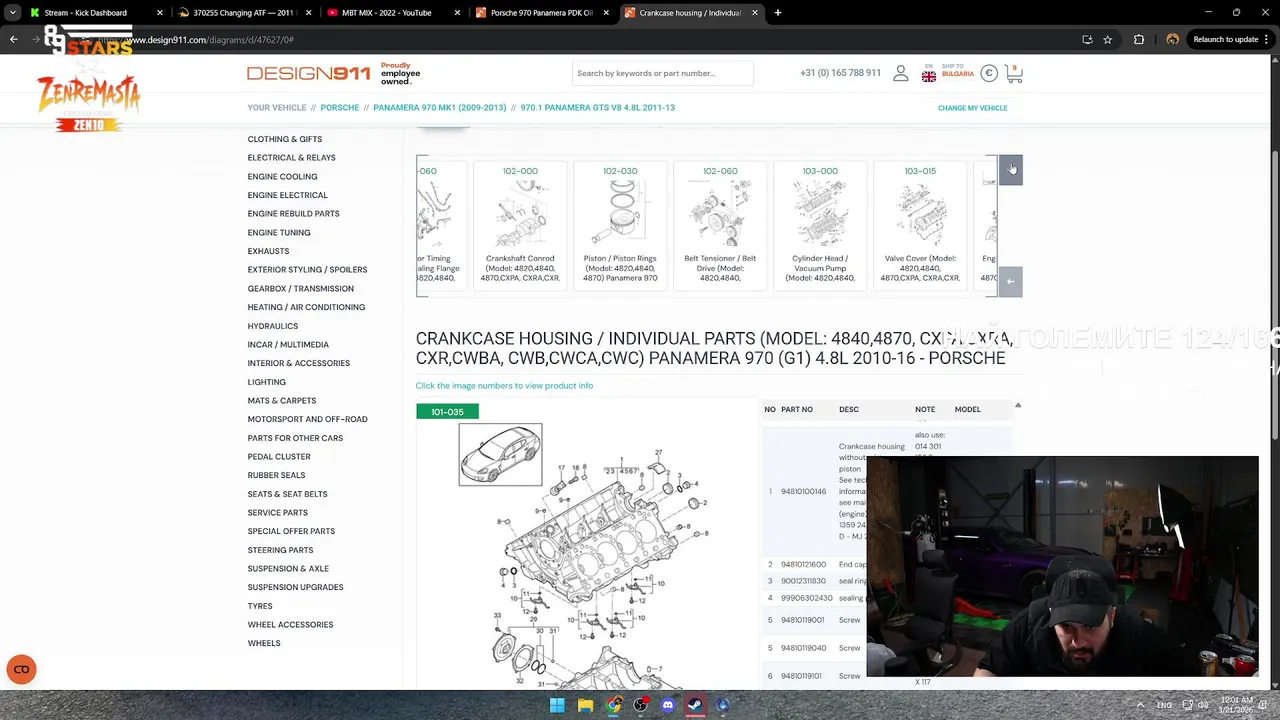Click the PANAMERA 970 MK1 (2009-2013) breadcrumb

pyautogui.click(x=440, y=107)
